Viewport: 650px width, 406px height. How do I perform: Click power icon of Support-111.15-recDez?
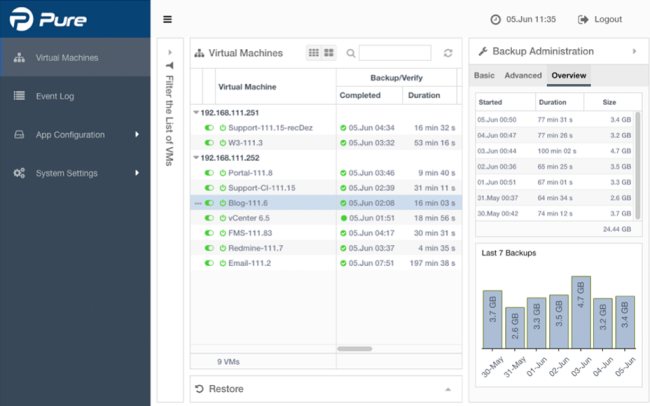[223, 128]
